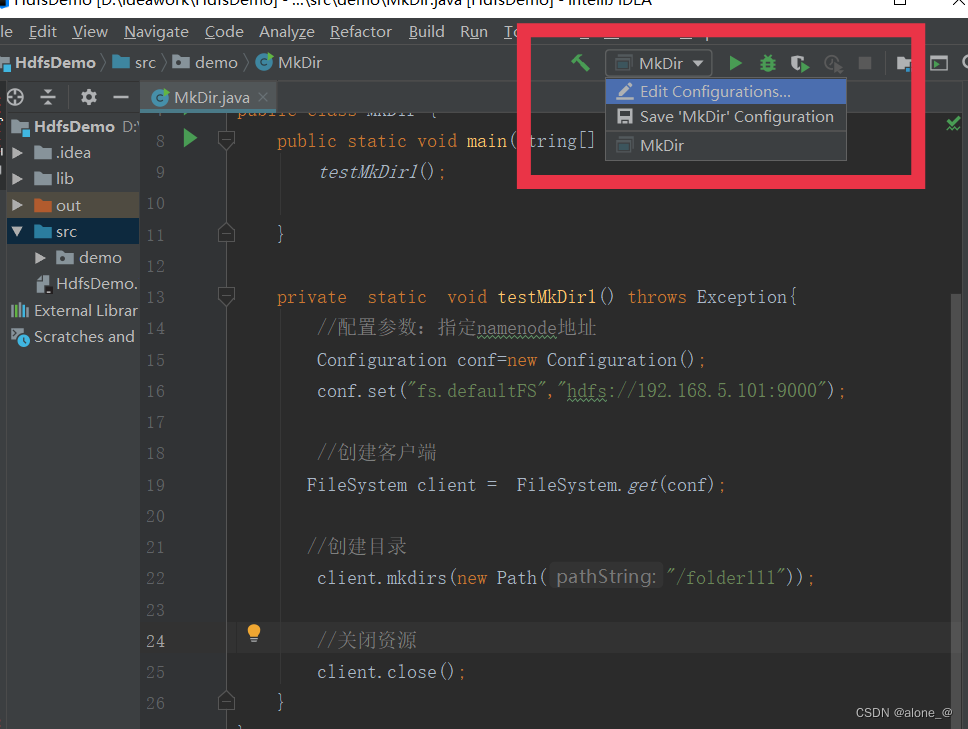Expand the .idea folder arrow
Image resolution: width=968 pixels, height=729 pixels.
coord(17,152)
